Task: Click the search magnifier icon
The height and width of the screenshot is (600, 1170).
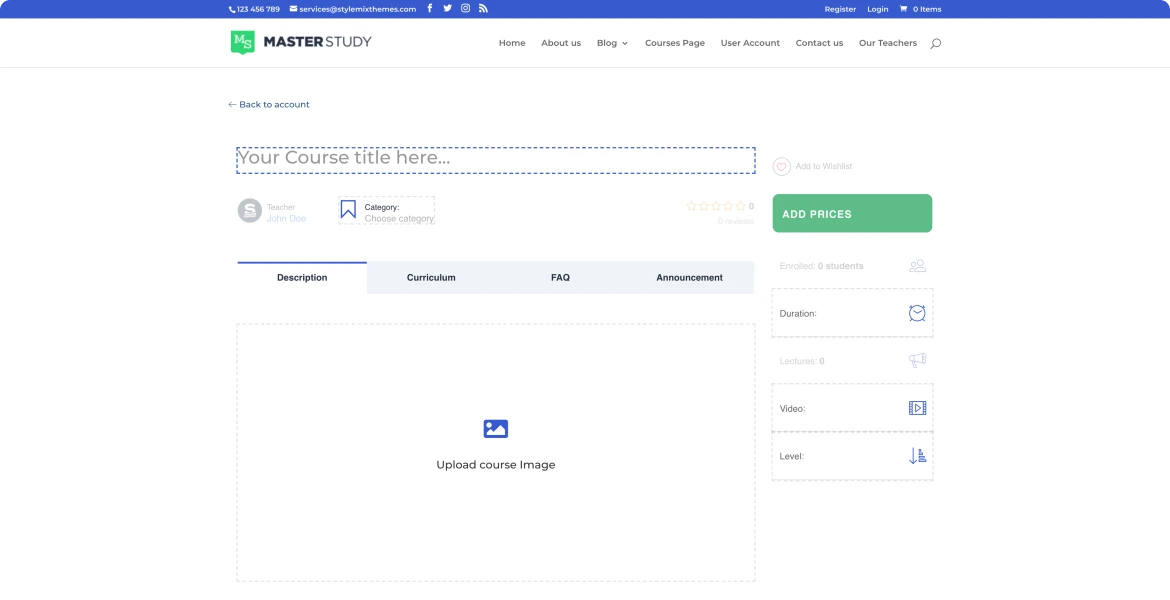Action: [x=935, y=43]
